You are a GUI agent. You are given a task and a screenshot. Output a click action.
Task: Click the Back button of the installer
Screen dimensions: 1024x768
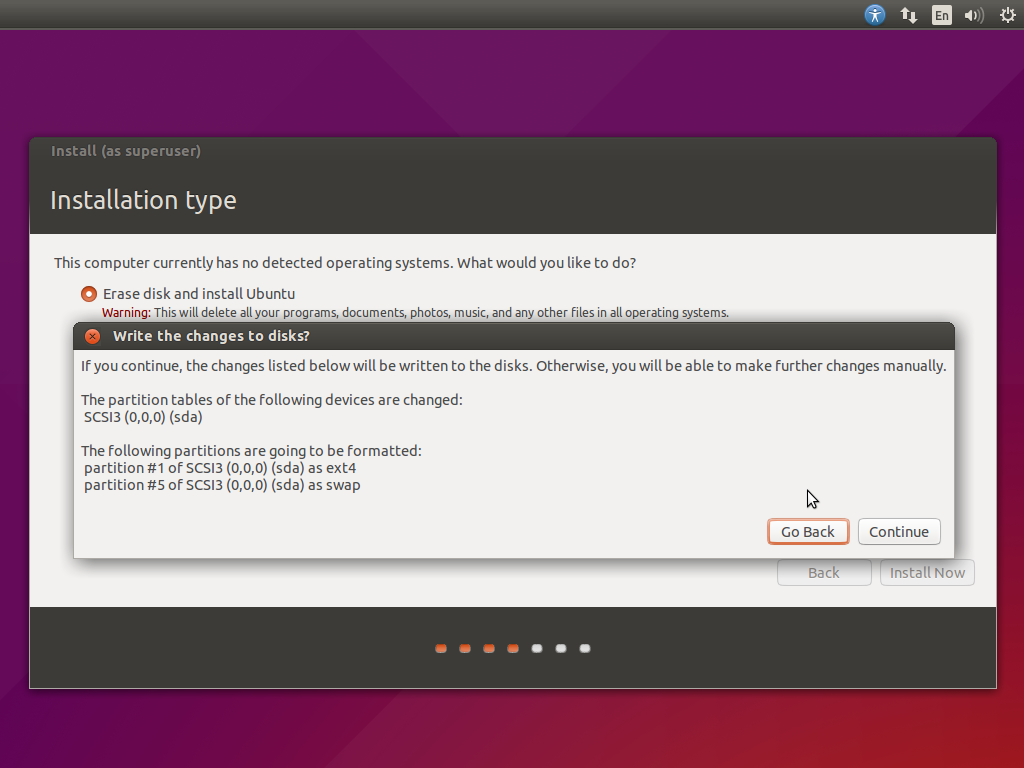pyautogui.click(x=823, y=573)
